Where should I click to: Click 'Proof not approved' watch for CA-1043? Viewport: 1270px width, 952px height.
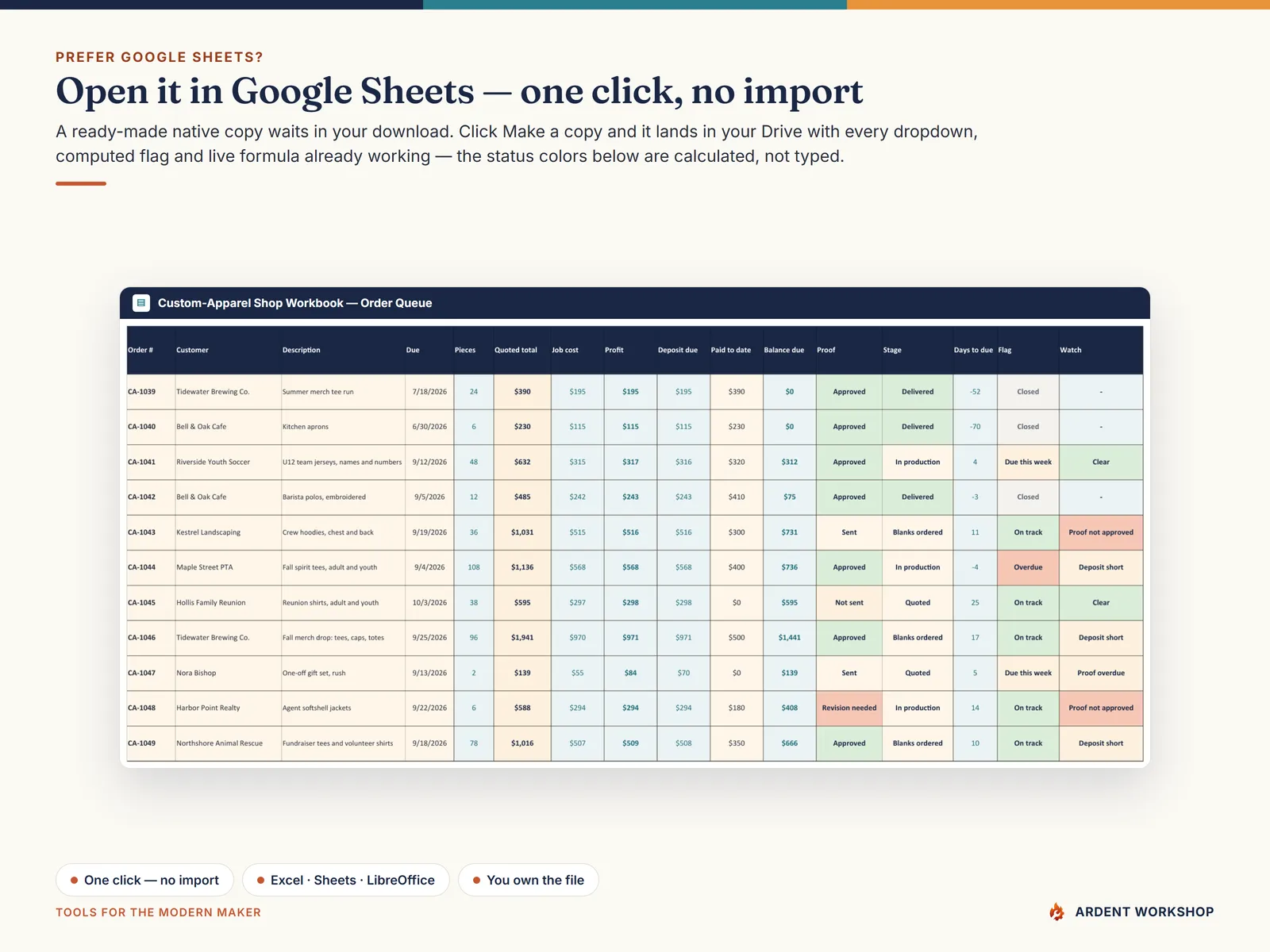pyautogui.click(x=1101, y=532)
